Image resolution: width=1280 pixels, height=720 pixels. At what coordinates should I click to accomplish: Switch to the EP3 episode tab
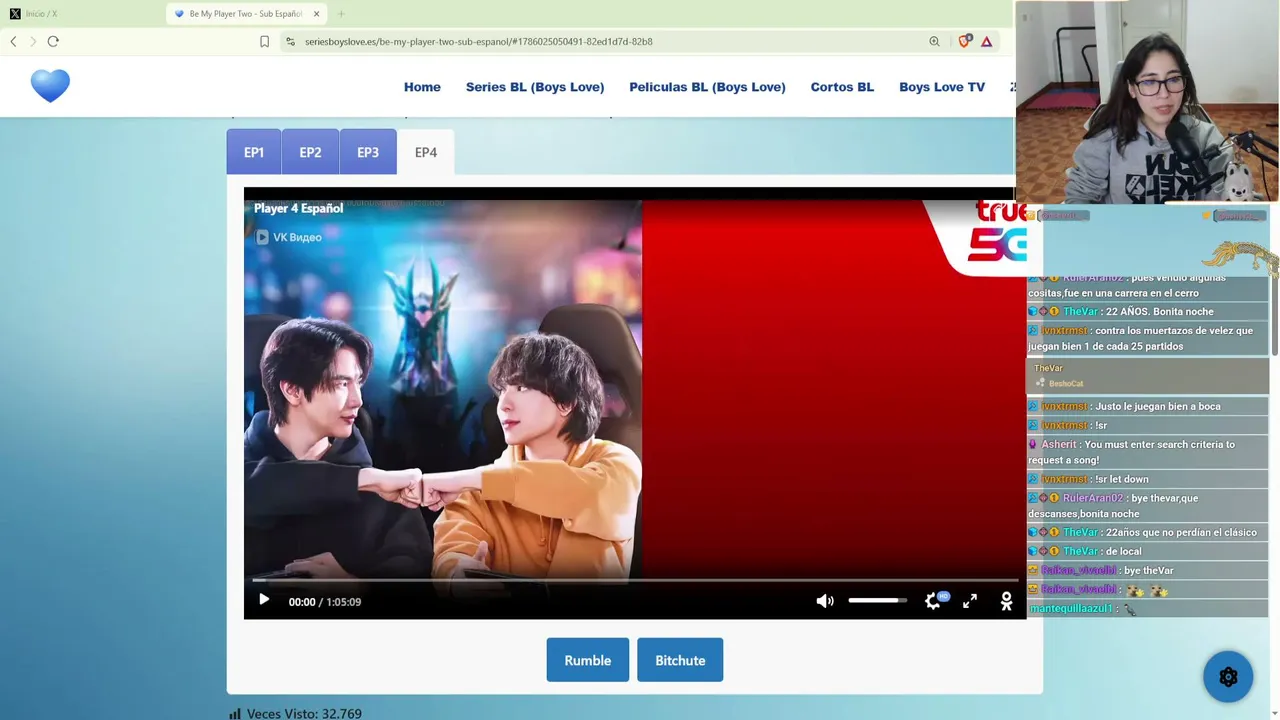368,152
